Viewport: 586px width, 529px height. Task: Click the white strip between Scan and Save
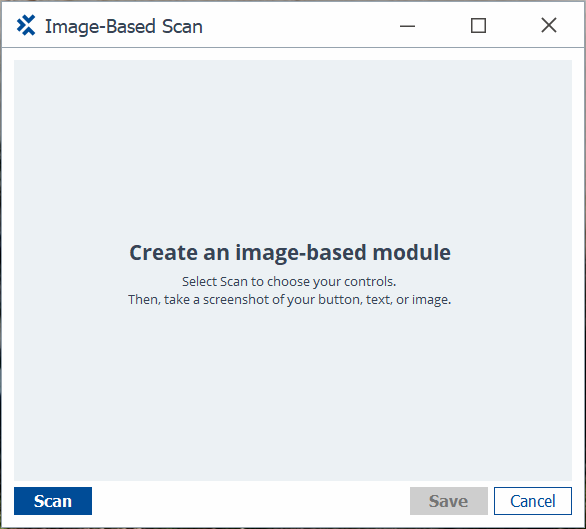pyautogui.click(x=250, y=501)
